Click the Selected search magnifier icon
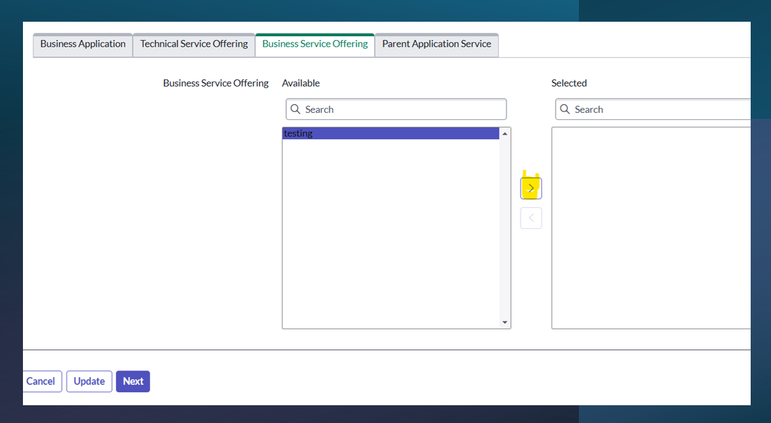 point(564,109)
